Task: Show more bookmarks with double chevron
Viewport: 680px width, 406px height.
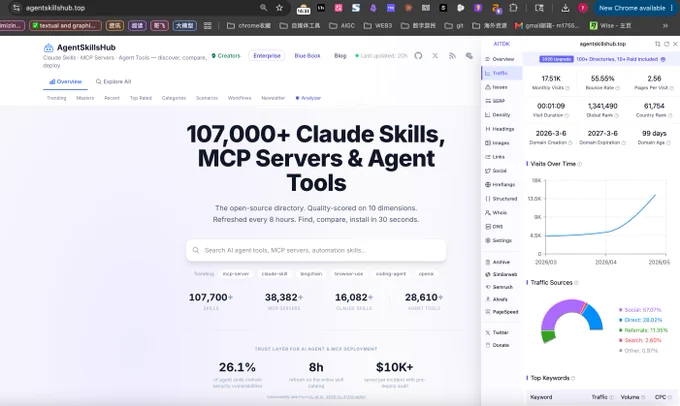Action: pos(665,26)
